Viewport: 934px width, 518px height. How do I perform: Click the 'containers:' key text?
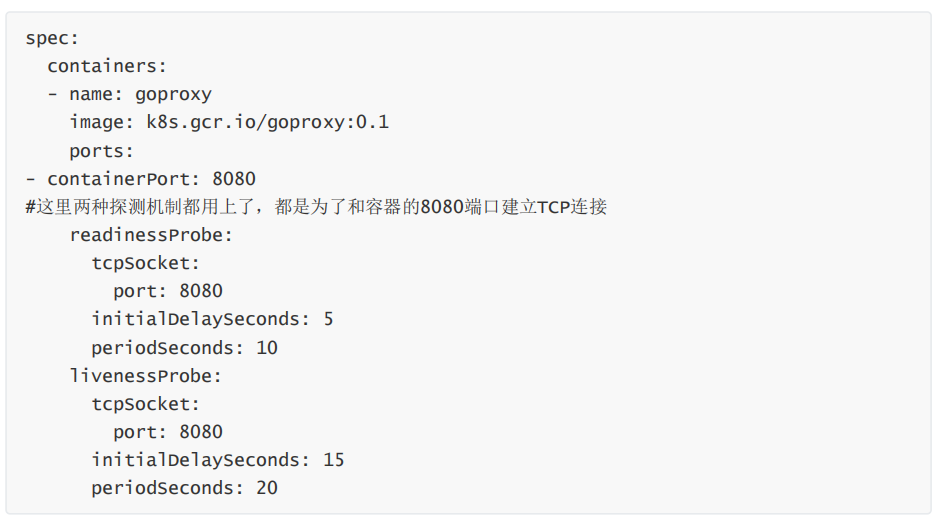pos(107,66)
